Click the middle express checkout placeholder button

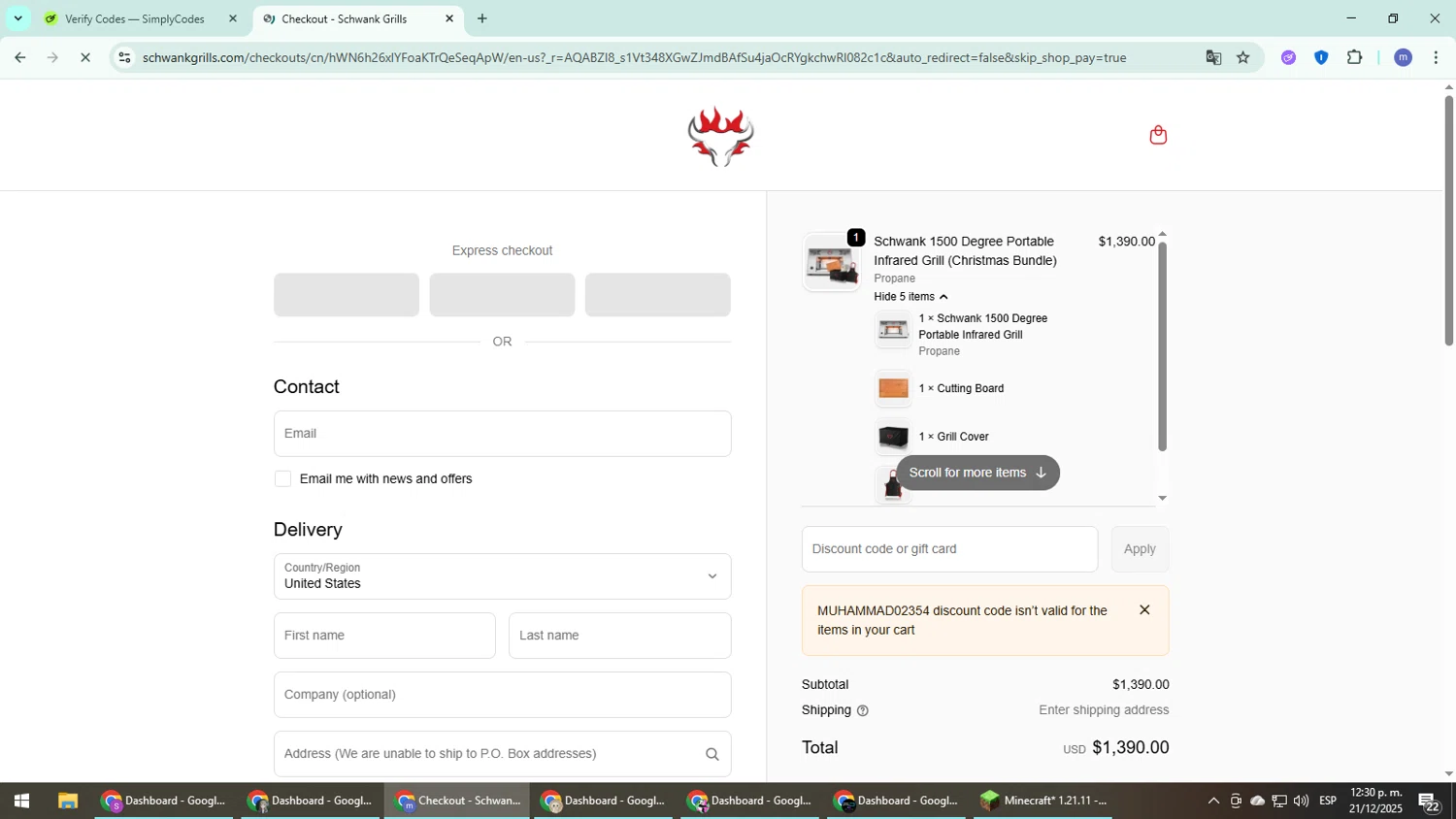point(502,295)
